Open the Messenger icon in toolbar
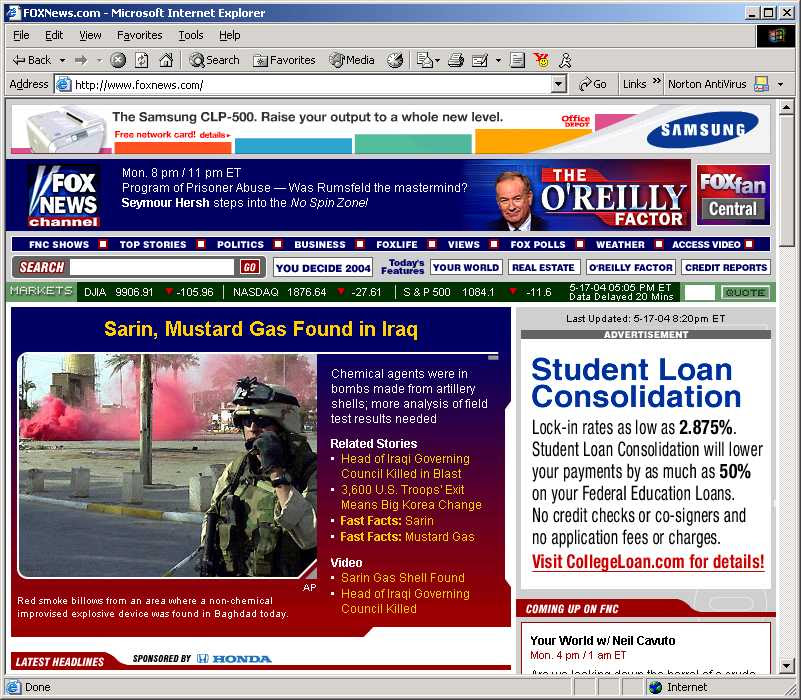This screenshot has width=801, height=700. (x=565, y=60)
